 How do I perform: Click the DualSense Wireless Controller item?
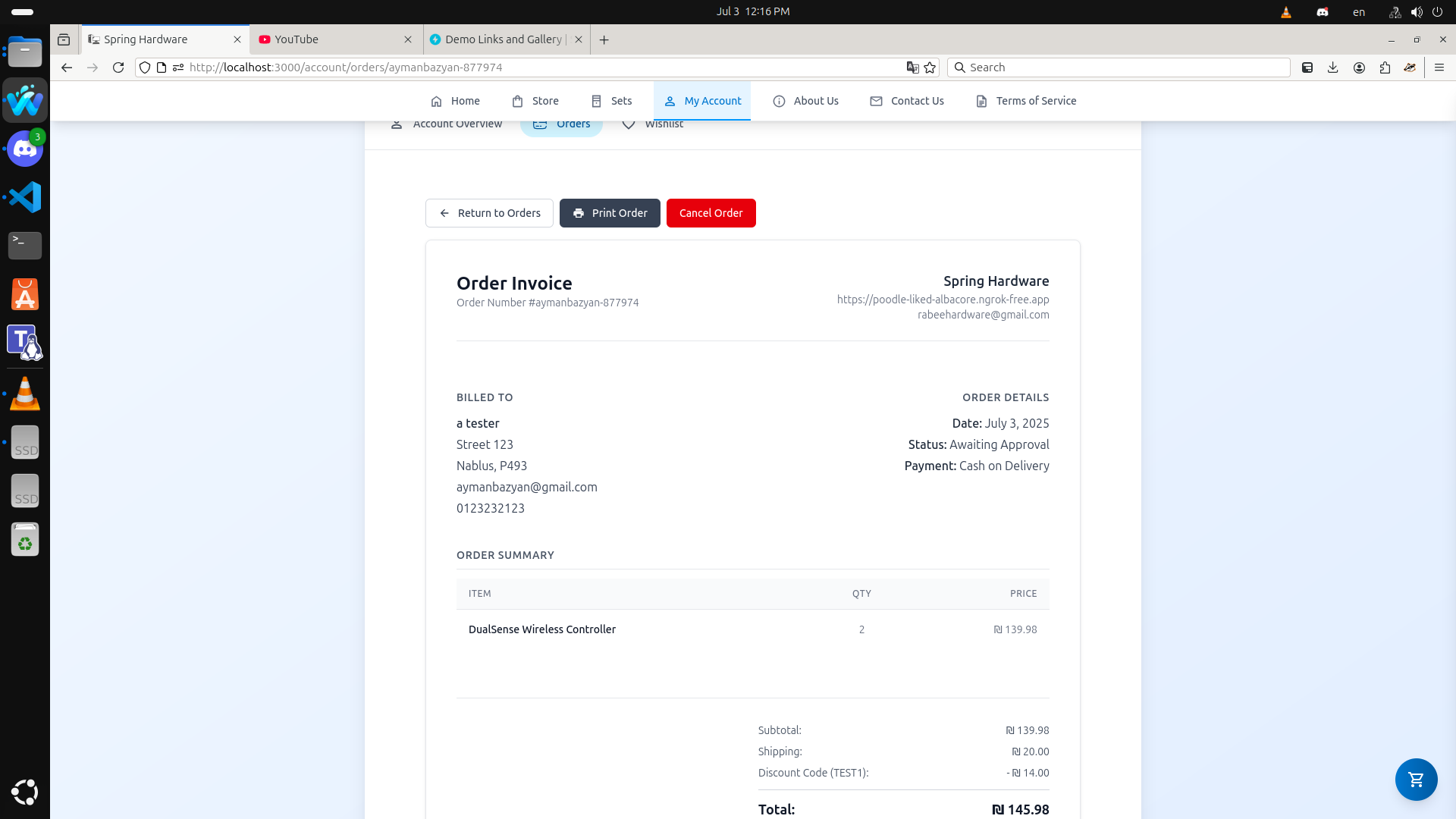(x=542, y=629)
